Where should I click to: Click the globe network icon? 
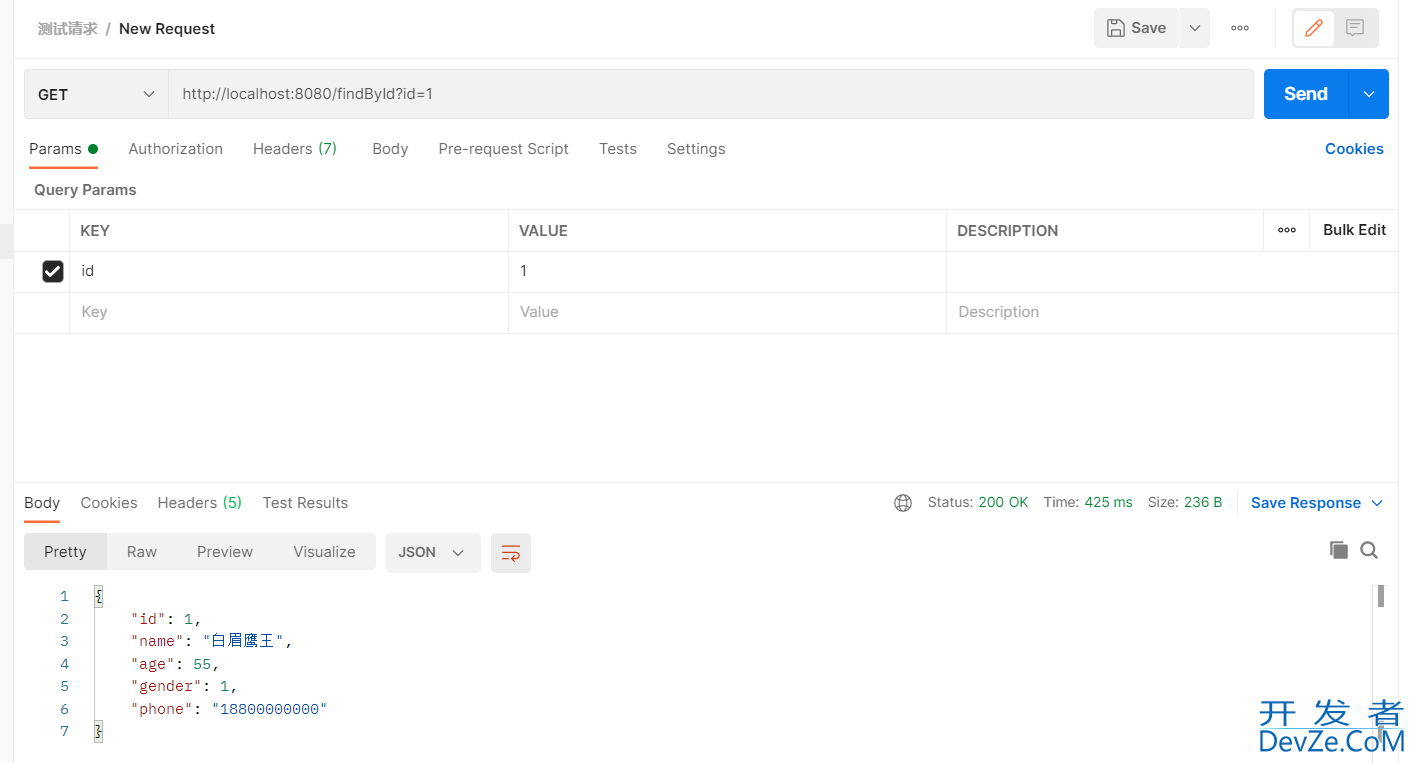[x=903, y=503]
